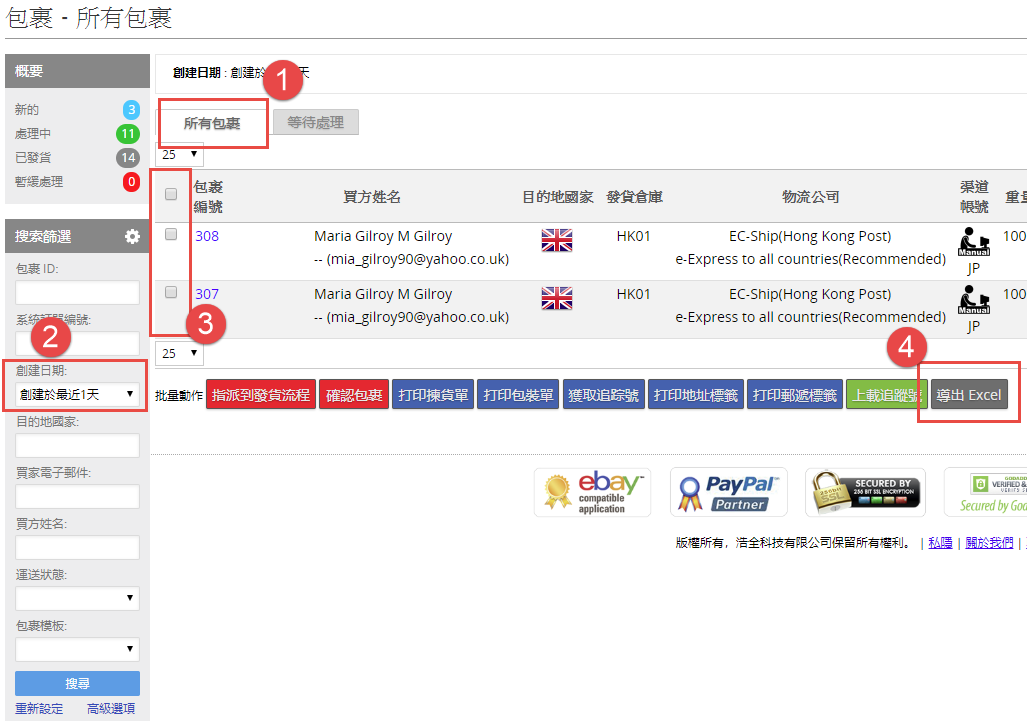Click the 重新設定 link

coord(39,709)
